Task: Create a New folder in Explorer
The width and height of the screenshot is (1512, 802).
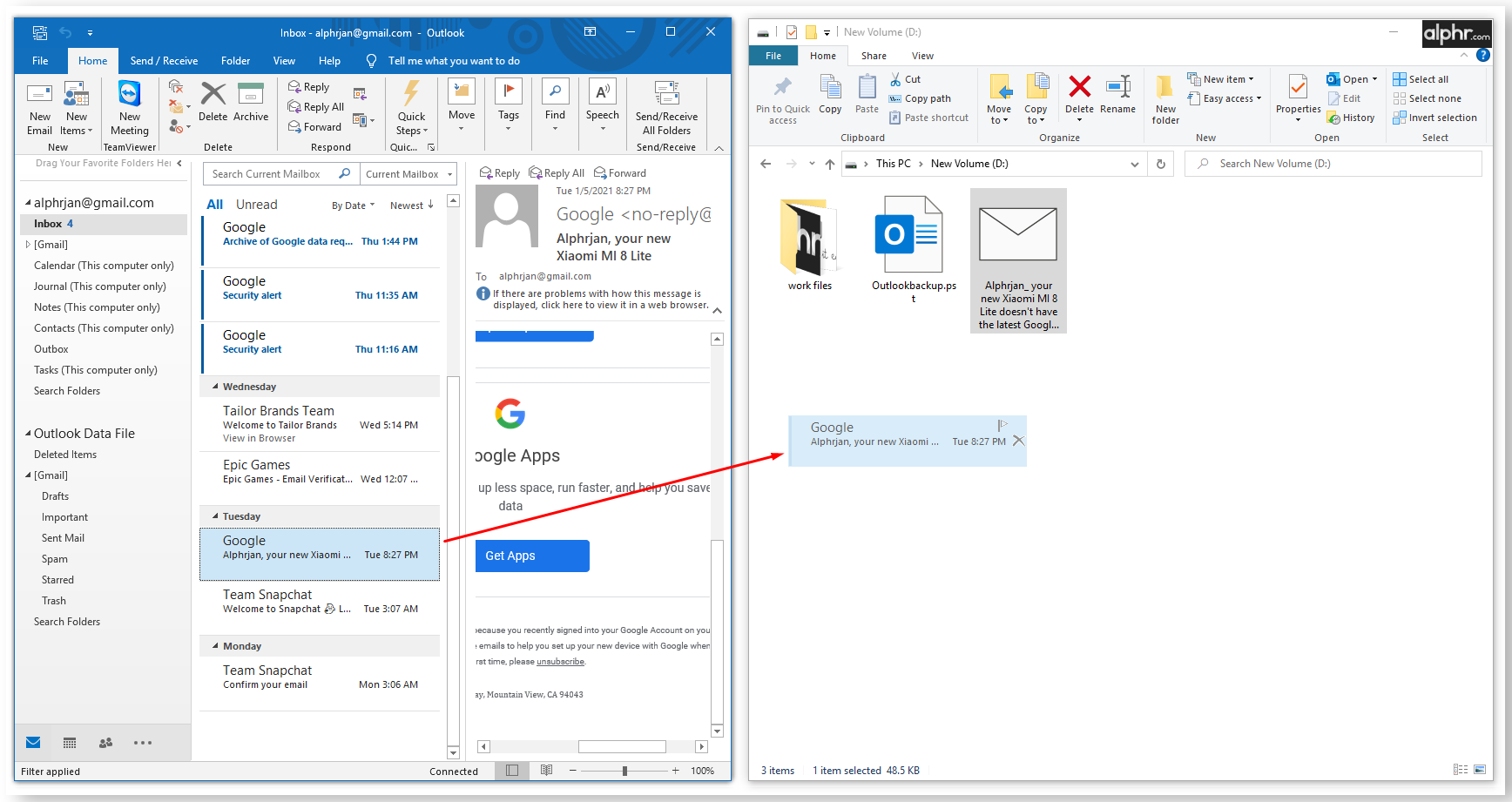Action: [x=1165, y=100]
